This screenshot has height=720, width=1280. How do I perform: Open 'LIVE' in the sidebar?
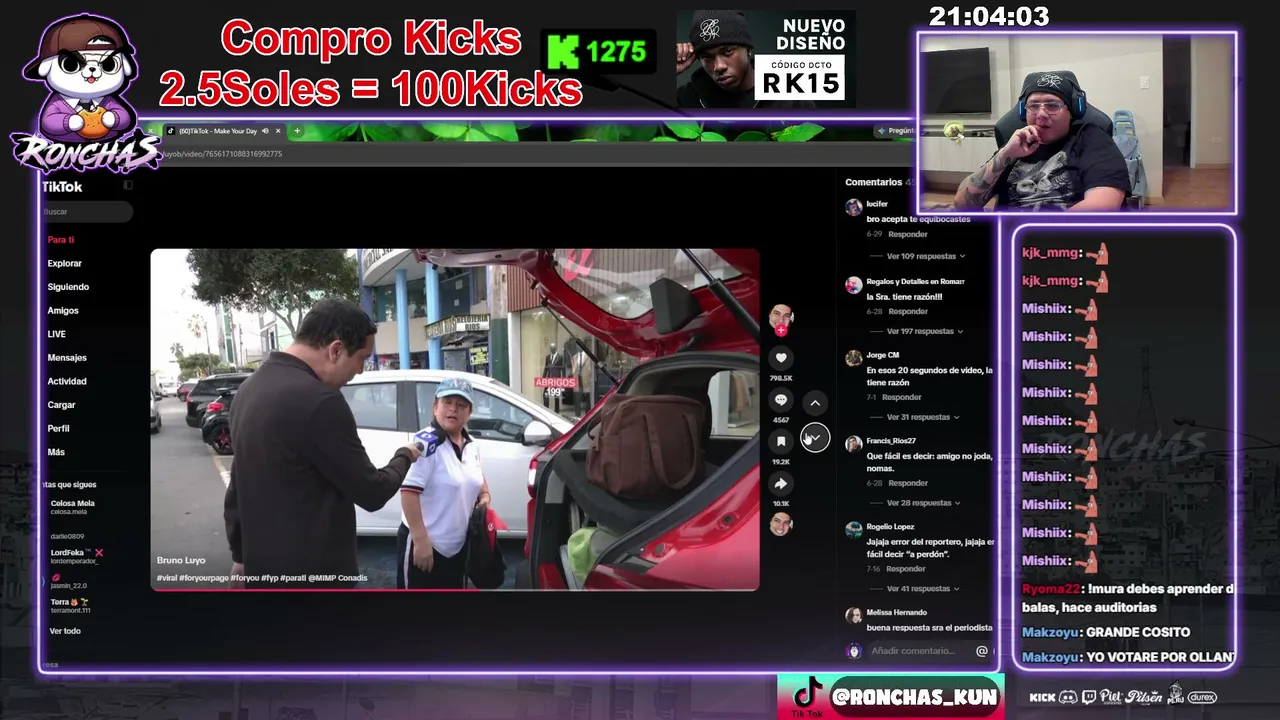pyautogui.click(x=56, y=334)
